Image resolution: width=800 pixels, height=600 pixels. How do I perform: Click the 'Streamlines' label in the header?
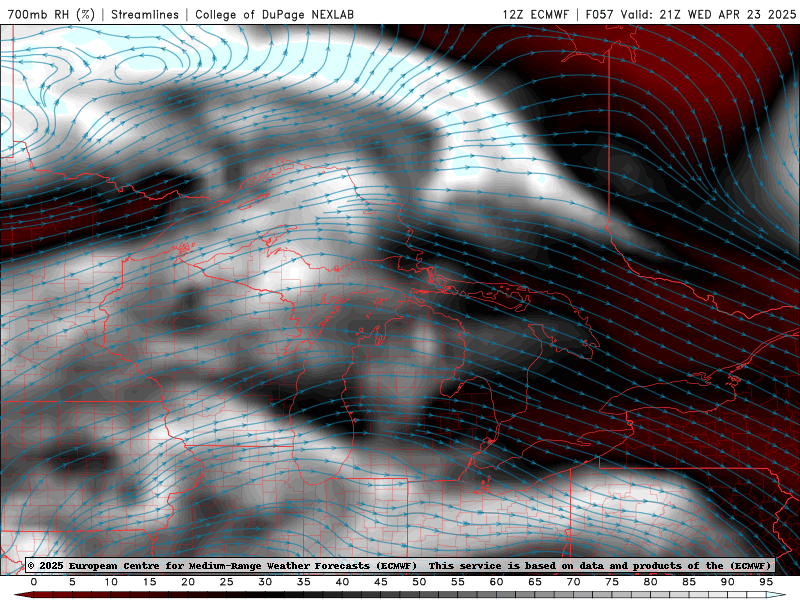[x=145, y=14]
